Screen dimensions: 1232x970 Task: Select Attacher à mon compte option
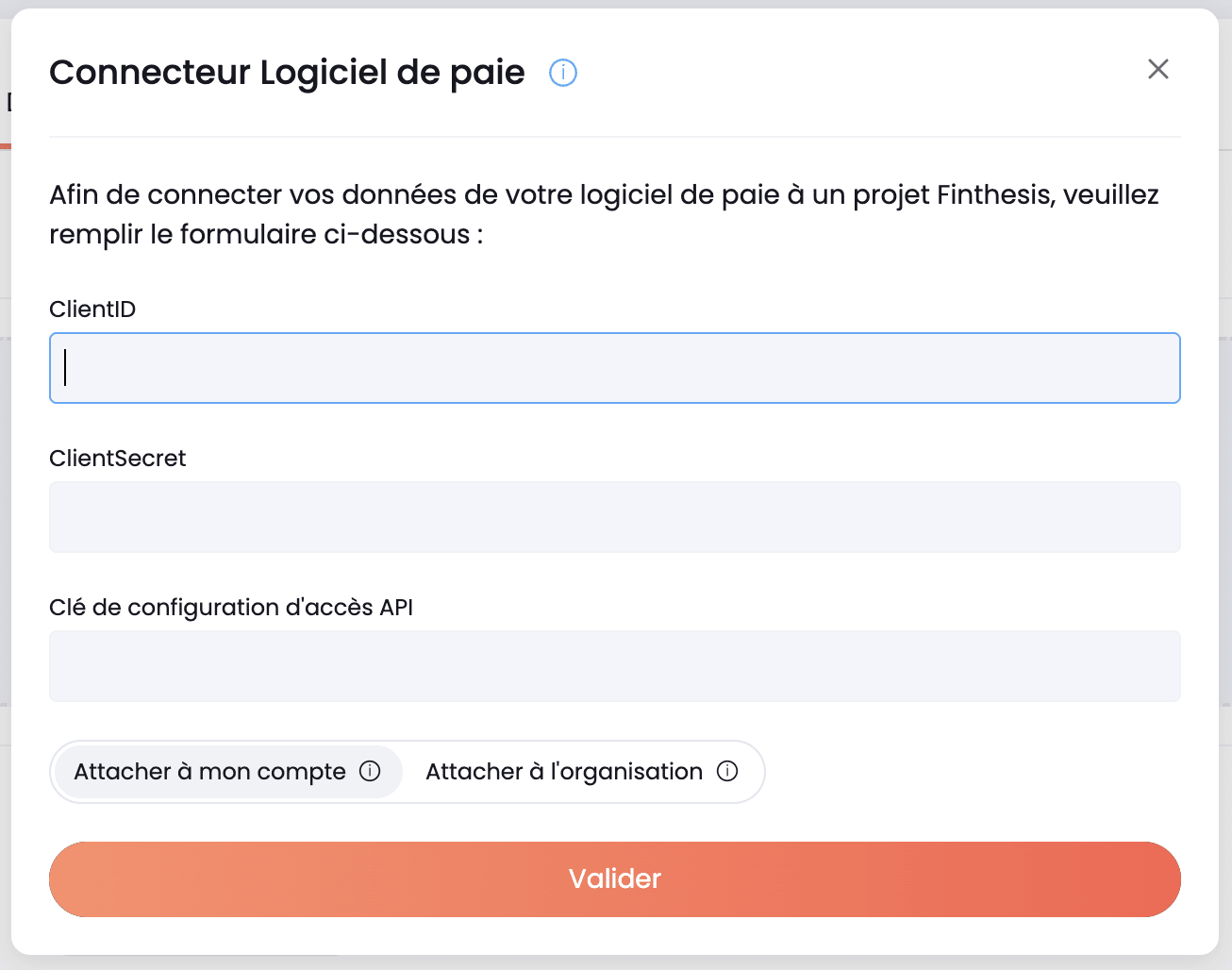click(228, 772)
